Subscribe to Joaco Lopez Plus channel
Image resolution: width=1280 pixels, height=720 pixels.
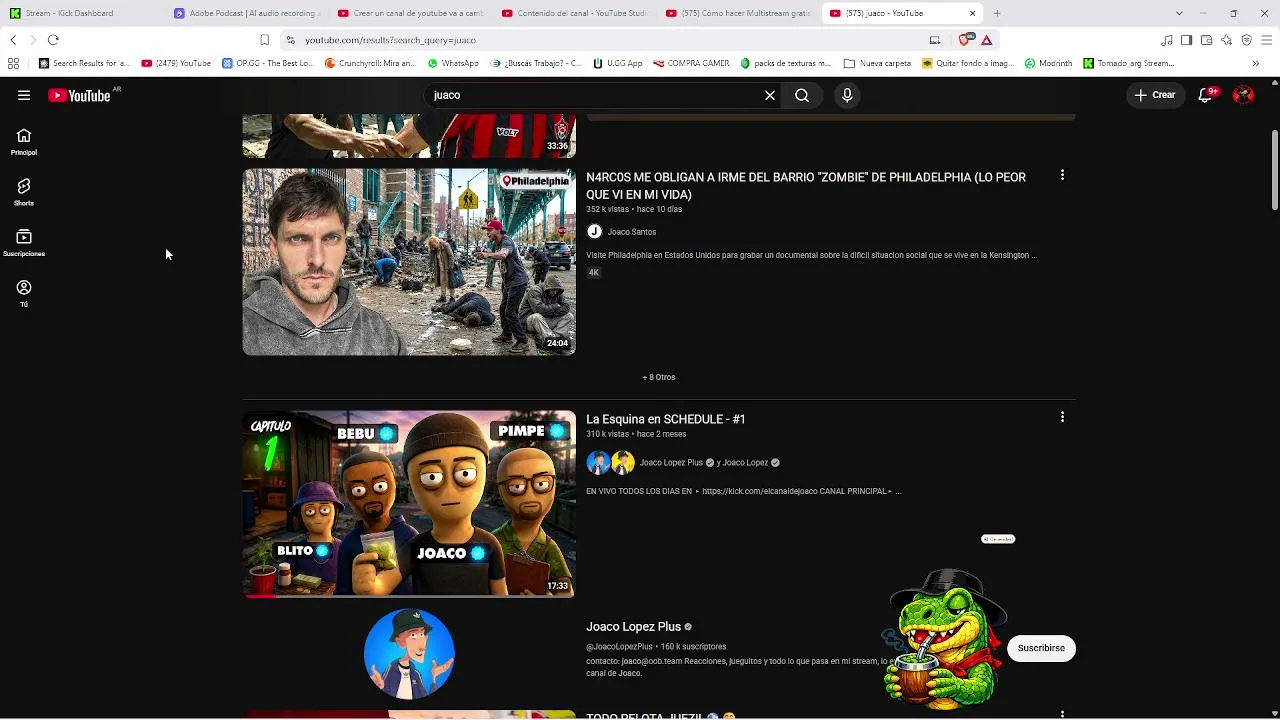point(1041,648)
